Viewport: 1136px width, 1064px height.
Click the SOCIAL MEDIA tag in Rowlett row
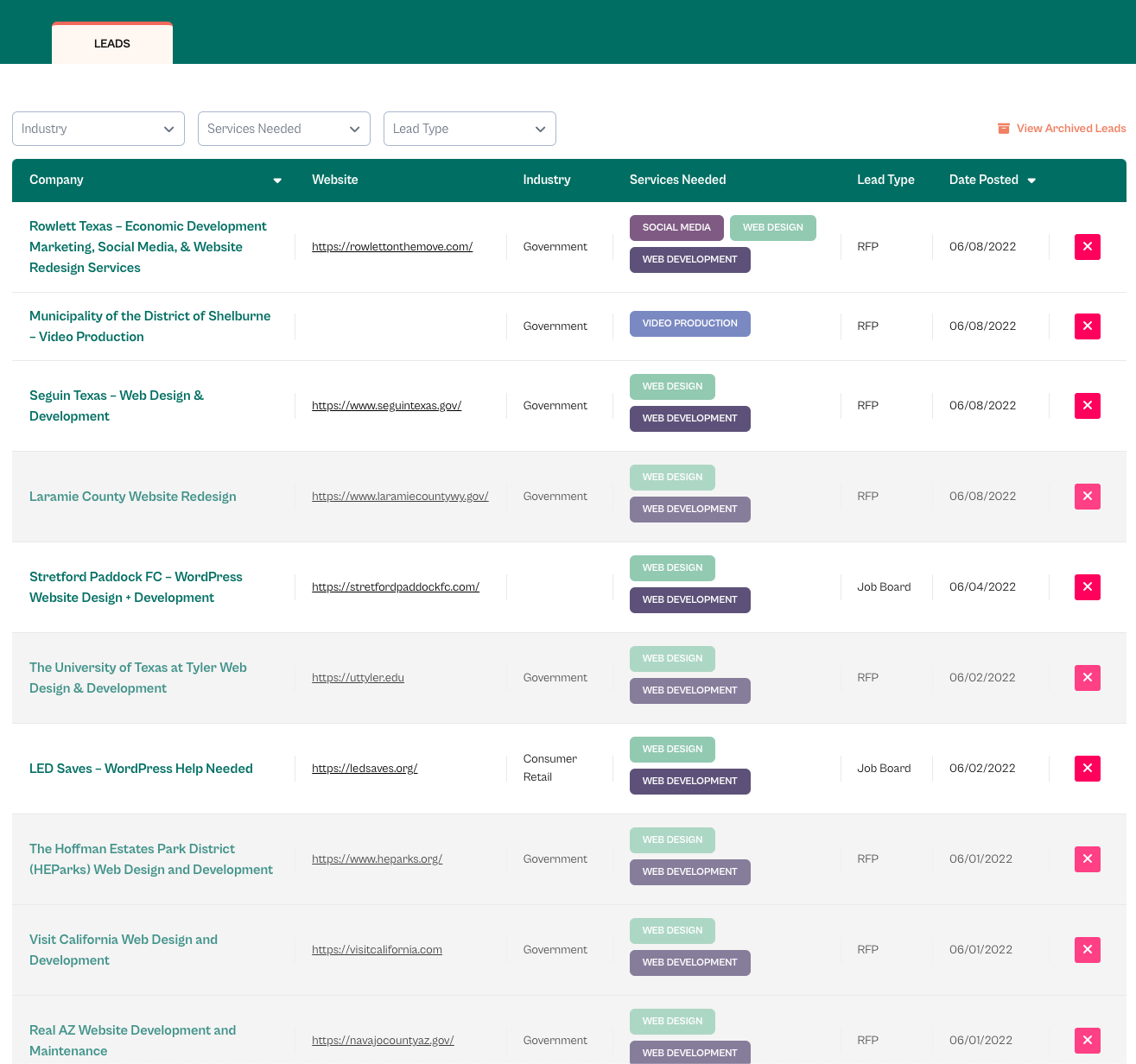click(676, 228)
